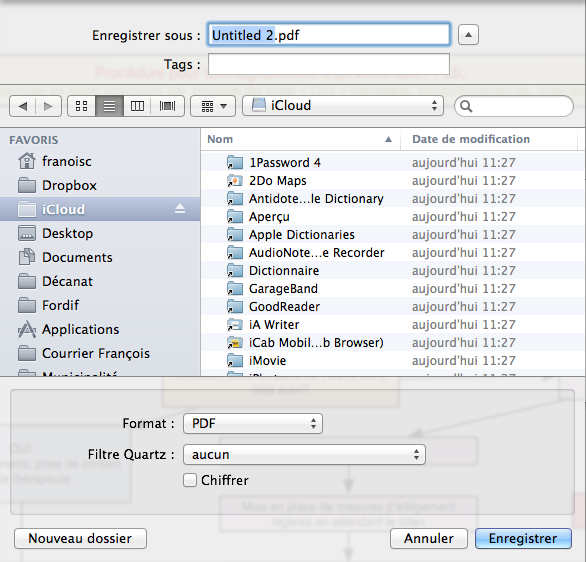Switch to icon view
The width and height of the screenshot is (586, 562).
tap(81, 106)
